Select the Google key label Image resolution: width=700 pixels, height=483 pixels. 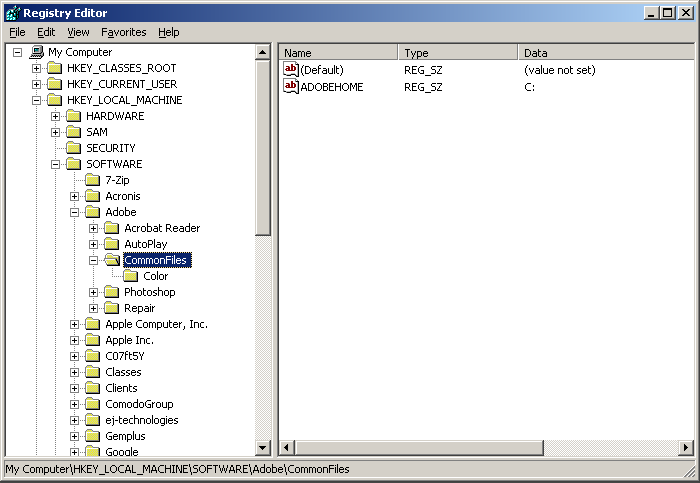point(122,452)
